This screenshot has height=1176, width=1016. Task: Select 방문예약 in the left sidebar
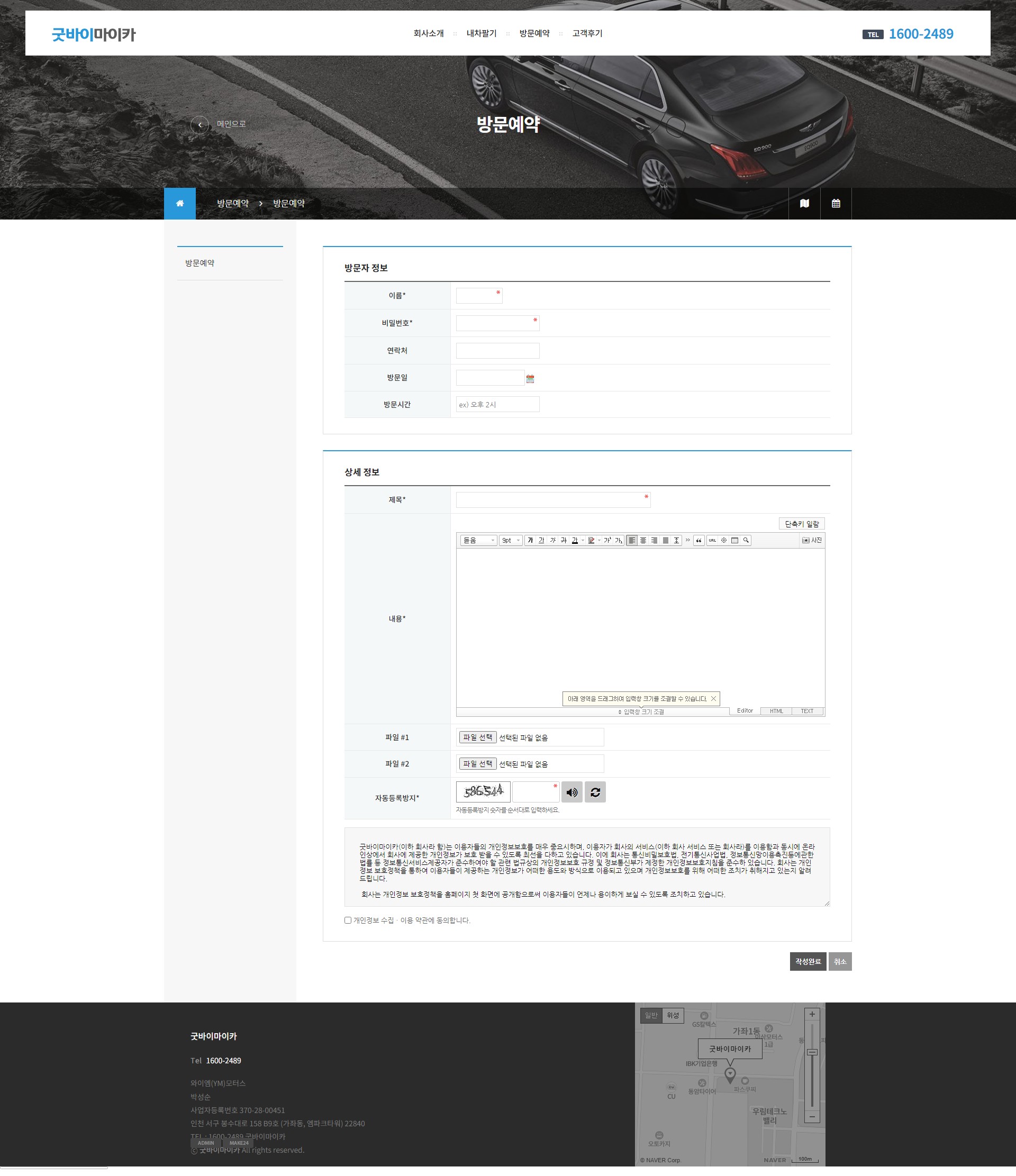click(x=200, y=263)
